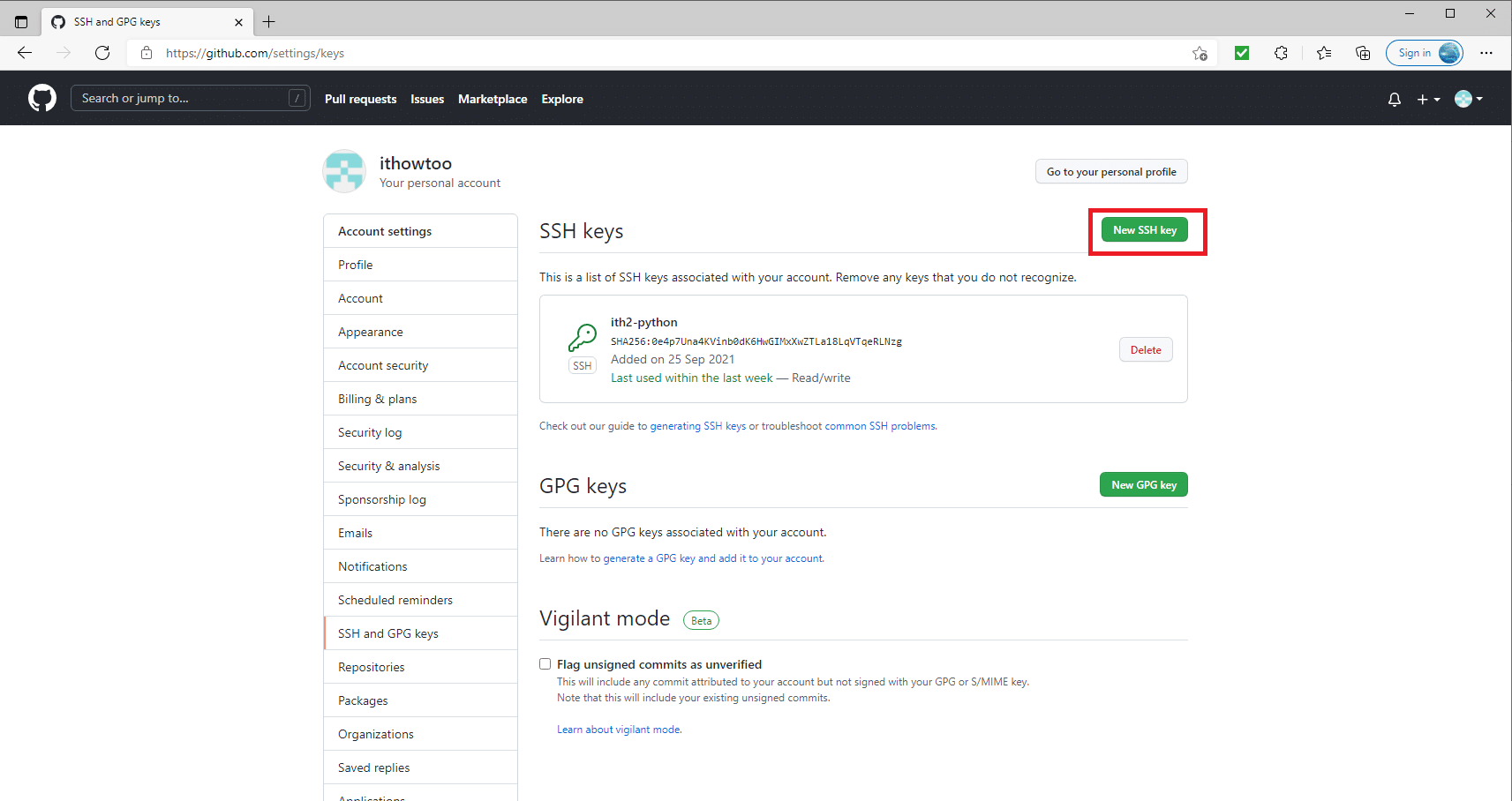Switch to the SSH and GPG keys tab
The height and width of the screenshot is (801, 1512).
coord(387,633)
